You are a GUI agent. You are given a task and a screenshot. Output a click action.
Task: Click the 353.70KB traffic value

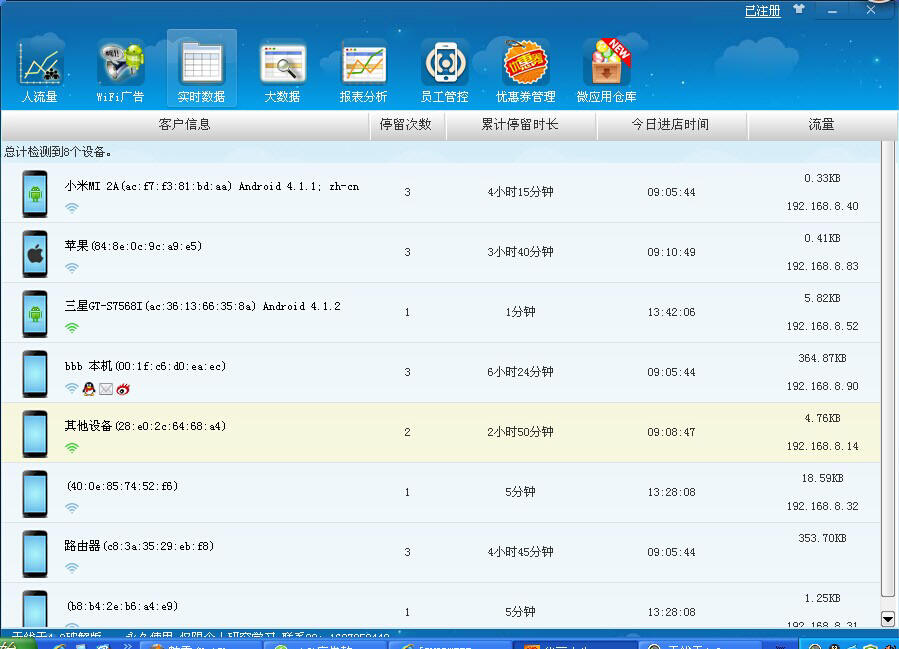click(x=822, y=538)
